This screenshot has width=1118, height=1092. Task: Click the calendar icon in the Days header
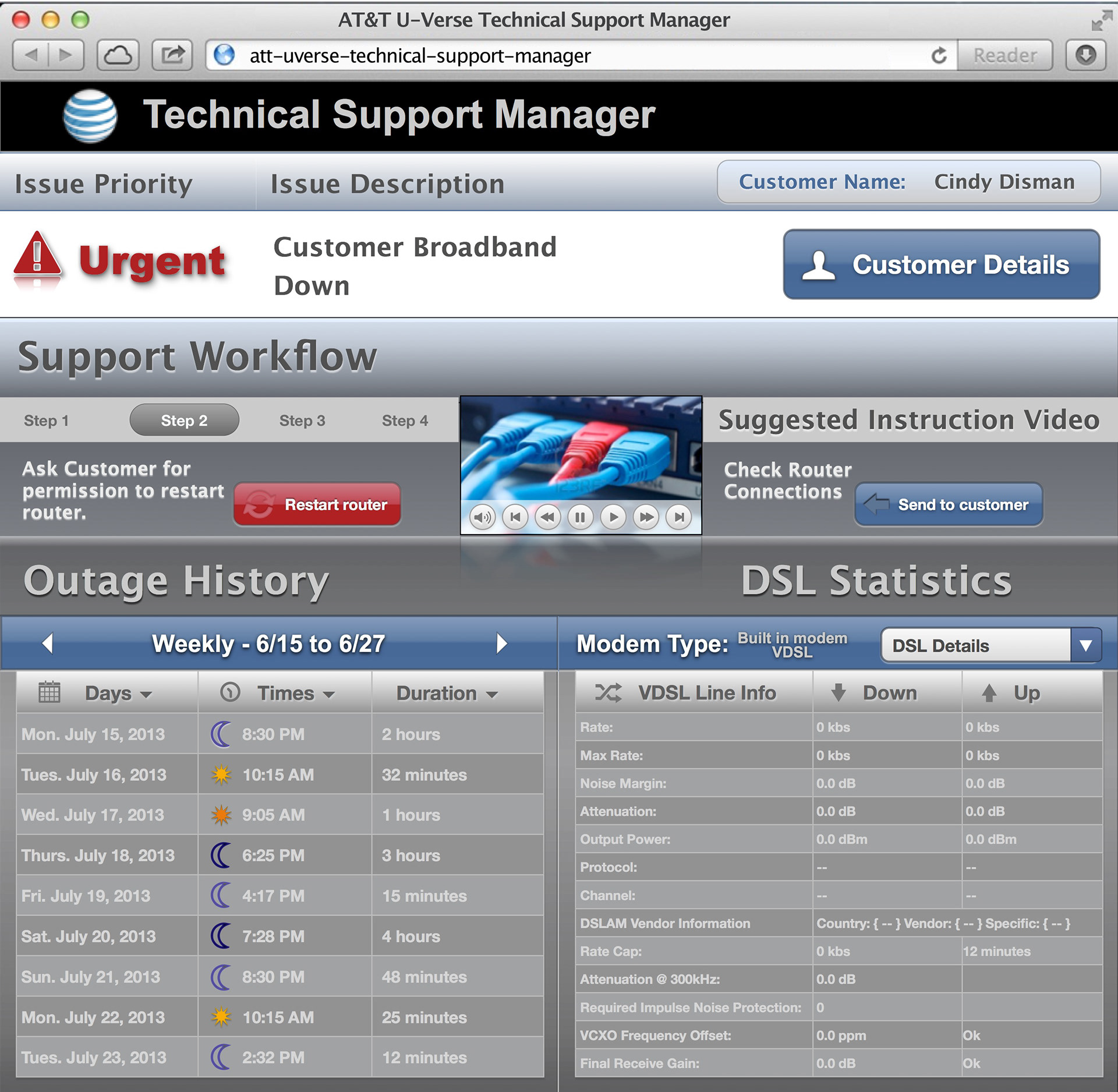pyautogui.click(x=49, y=692)
